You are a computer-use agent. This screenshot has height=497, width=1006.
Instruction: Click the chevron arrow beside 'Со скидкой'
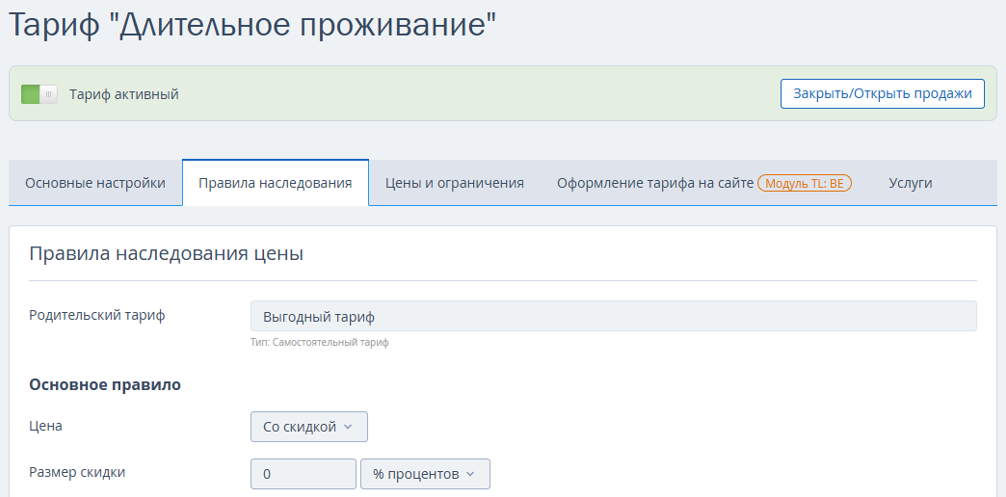click(x=348, y=427)
